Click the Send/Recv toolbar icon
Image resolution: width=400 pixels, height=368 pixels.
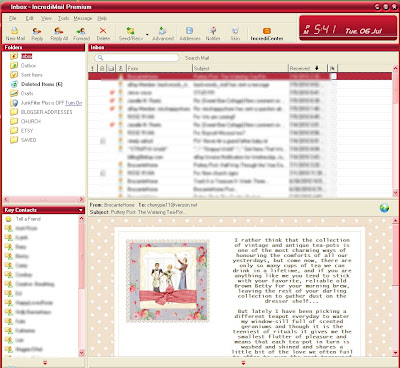(131, 34)
